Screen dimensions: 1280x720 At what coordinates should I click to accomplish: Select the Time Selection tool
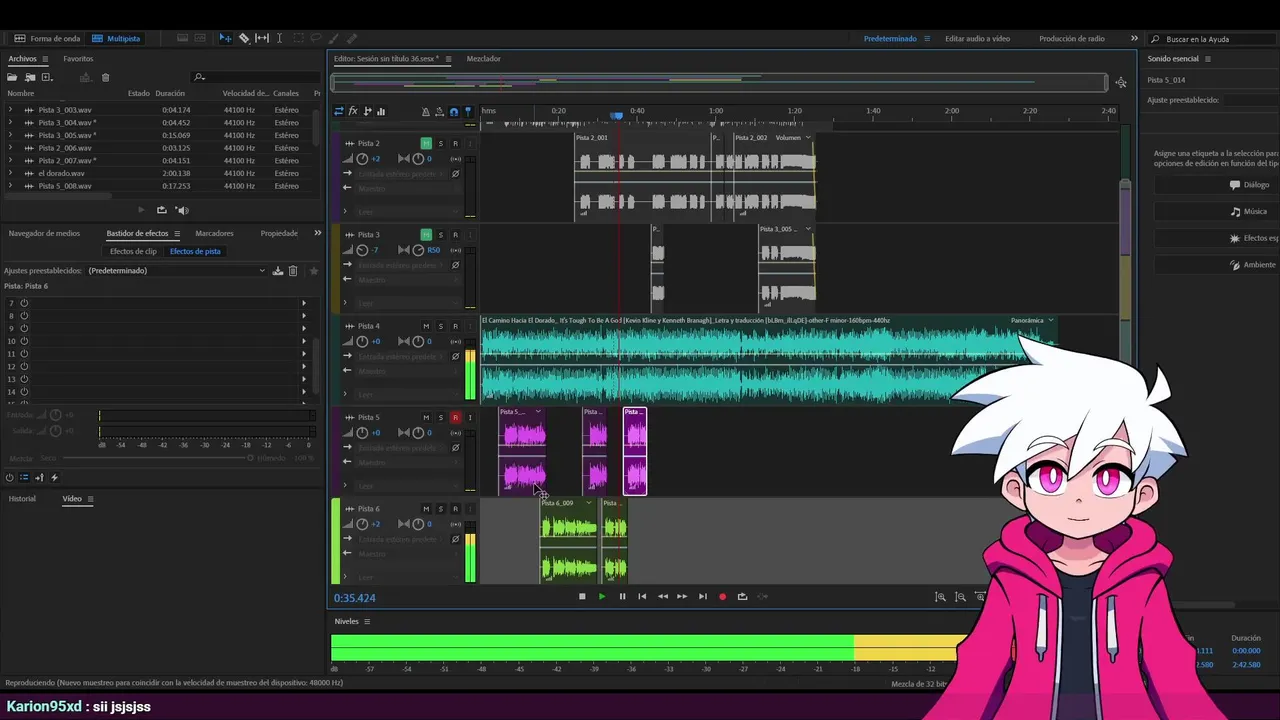[x=279, y=38]
